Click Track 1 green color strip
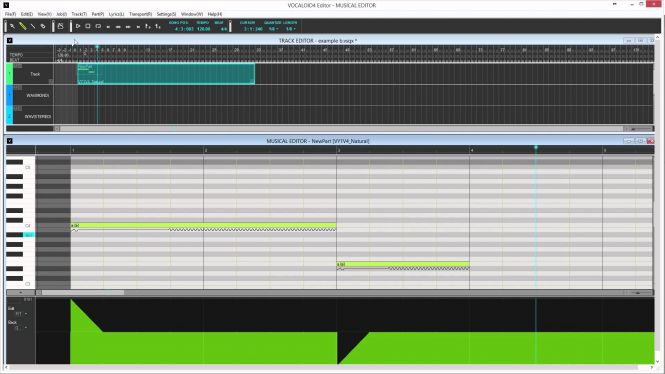The height and width of the screenshot is (374, 665). [9, 74]
